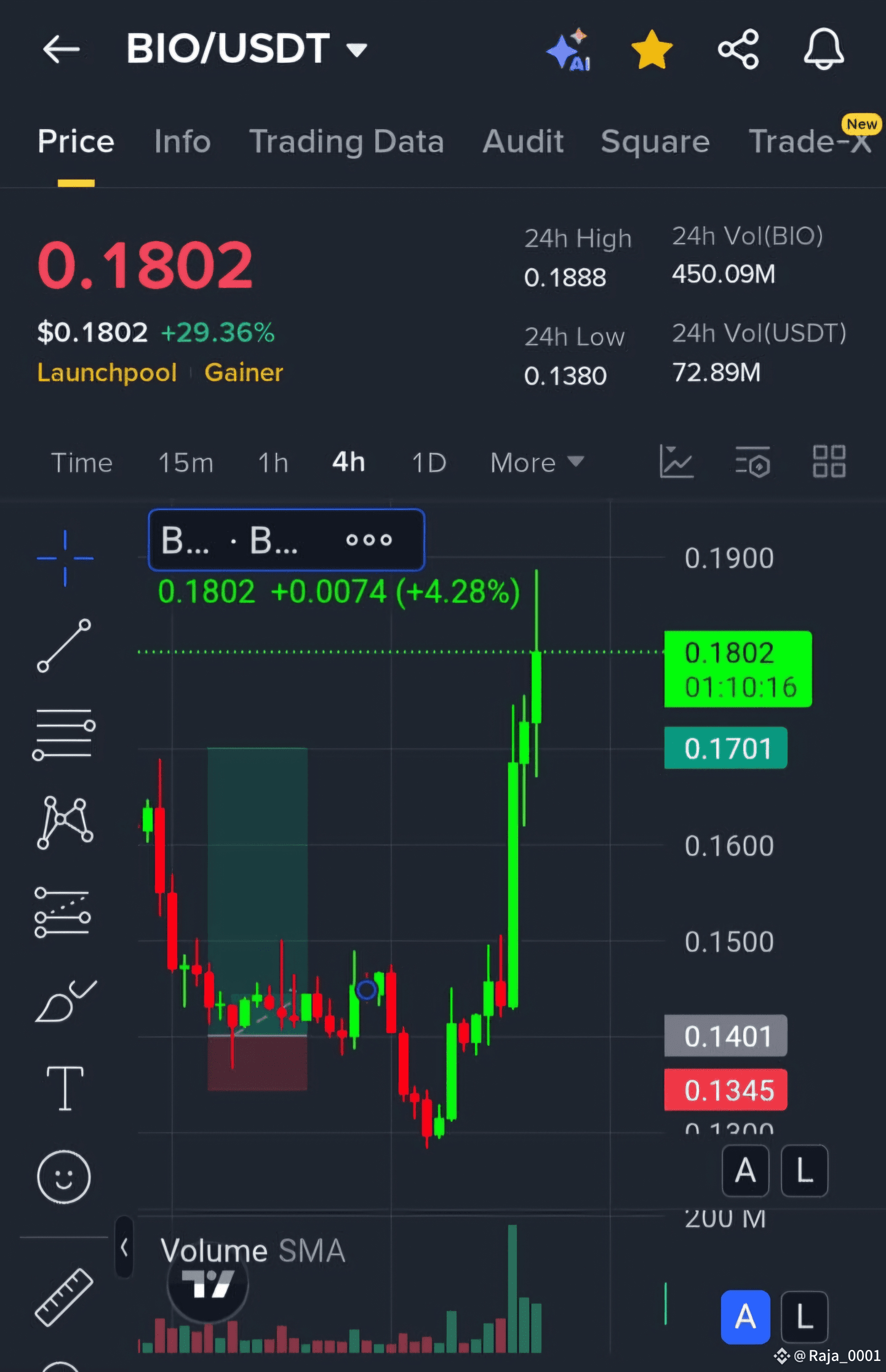Toggle auto scale on price chart
Screen dimensions: 886x1372
746,1170
